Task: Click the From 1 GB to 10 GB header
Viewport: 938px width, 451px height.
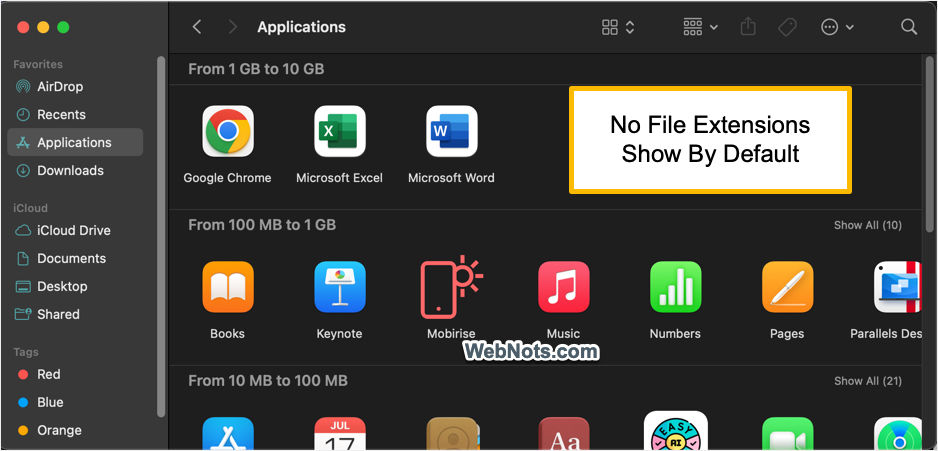Action: (x=256, y=69)
